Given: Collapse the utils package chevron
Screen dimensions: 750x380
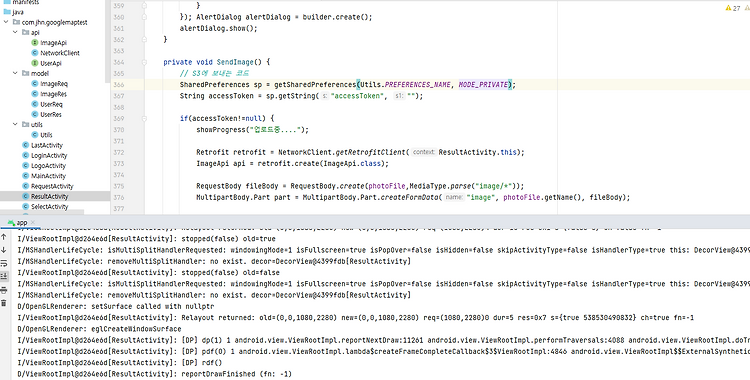Looking at the screenshot, I should [x=15, y=124].
